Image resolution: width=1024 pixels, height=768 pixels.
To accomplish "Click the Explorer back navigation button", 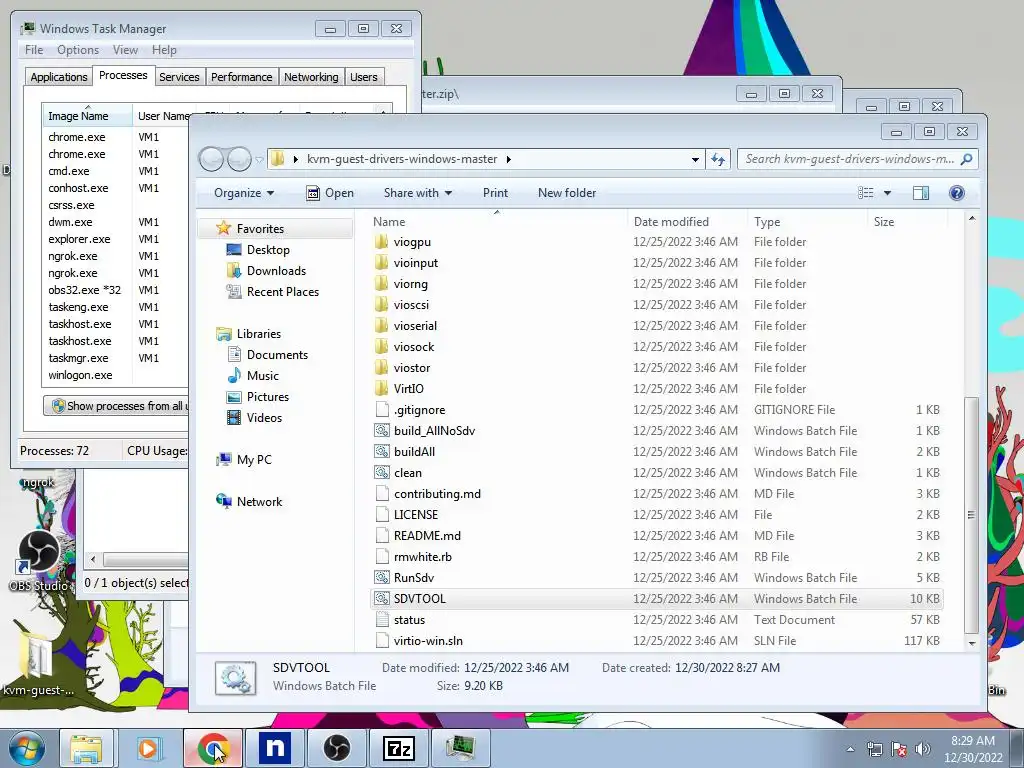I will (211, 159).
